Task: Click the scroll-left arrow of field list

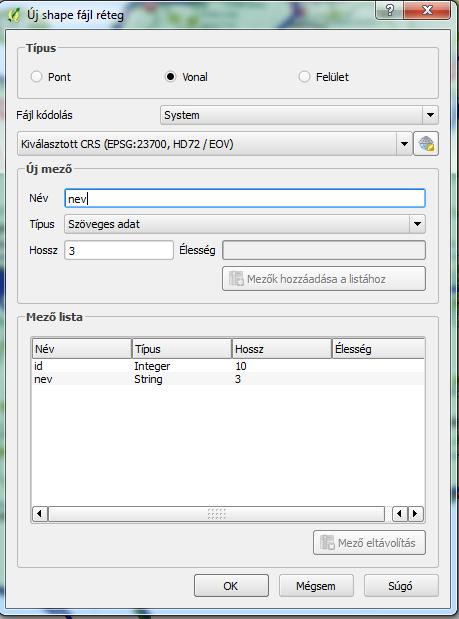Action: tap(40, 514)
